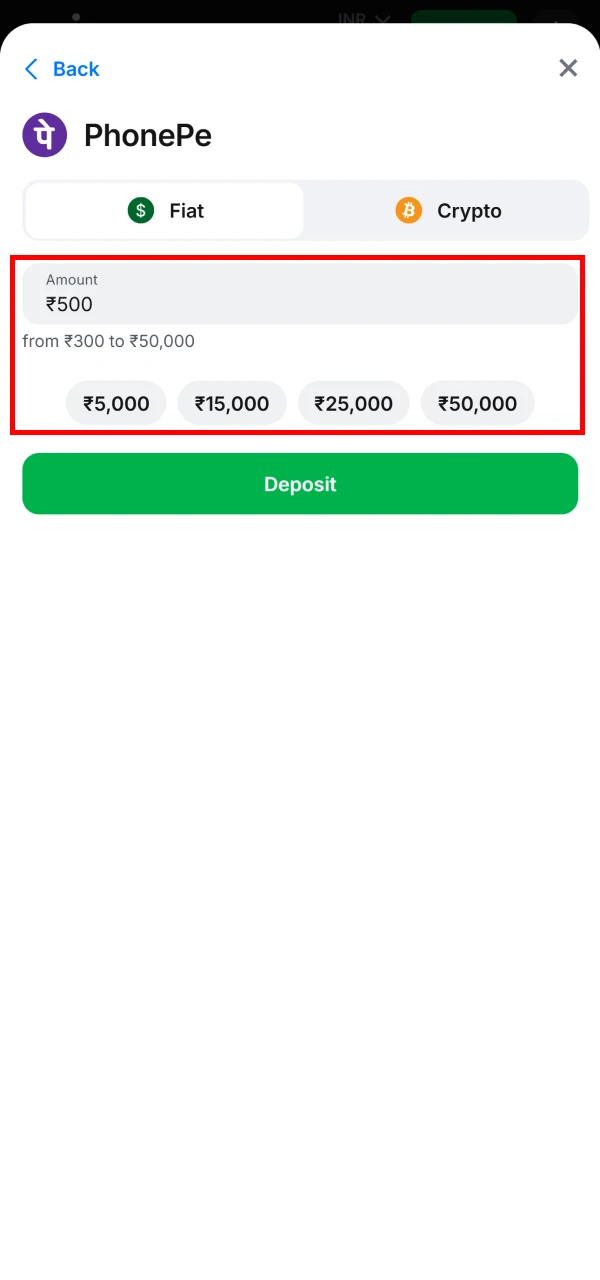Pick the ₹50,000 maximum preset amount
This screenshot has width=600, height=1280.
click(477, 402)
